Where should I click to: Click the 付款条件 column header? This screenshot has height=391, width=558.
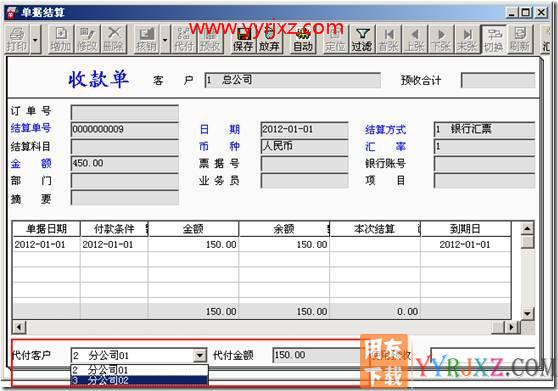point(114,229)
